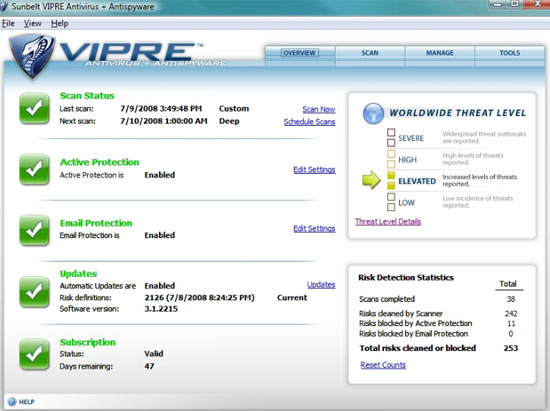Image resolution: width=550 pixels, height=411 pixels.
Task: Click the yellow ELEVATED threat level indicator
Action: click(391, 181)
